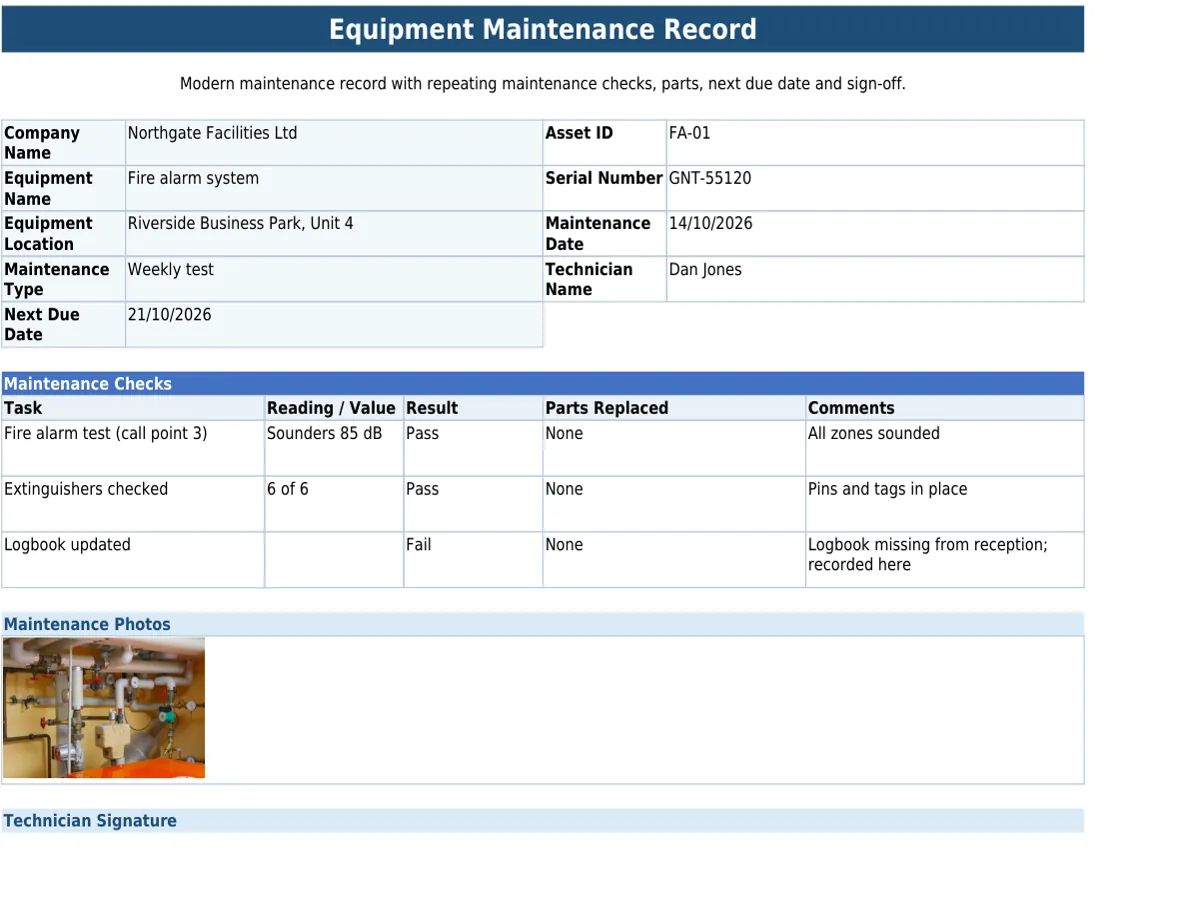The height and width of the screenshot is (900, 1200).
Task: Click the 'Logbook updated' task cell
Action: click(133, 560)
